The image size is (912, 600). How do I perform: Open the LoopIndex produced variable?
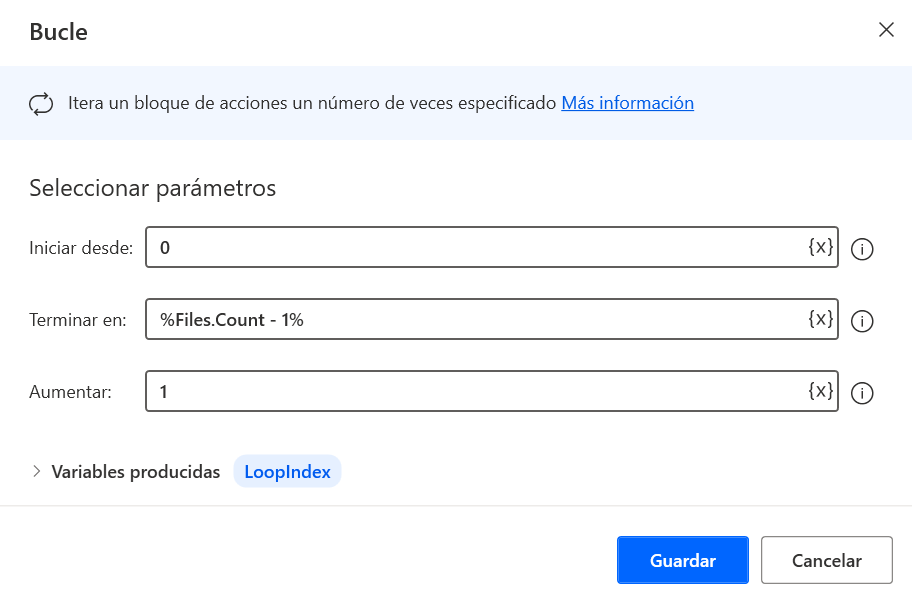(x=287, y=471)
